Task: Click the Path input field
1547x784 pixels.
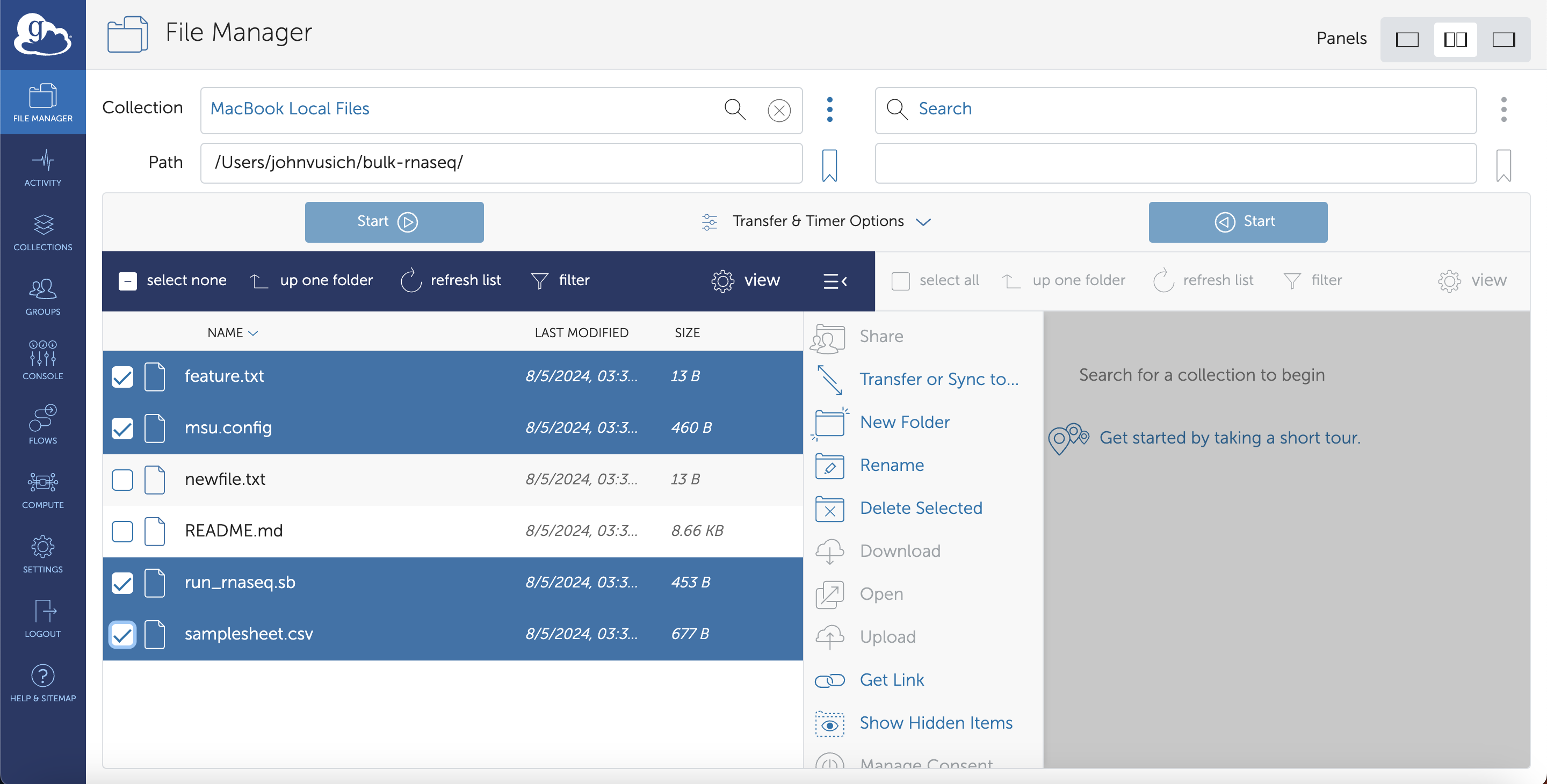Action: click(x=501, y=163)
